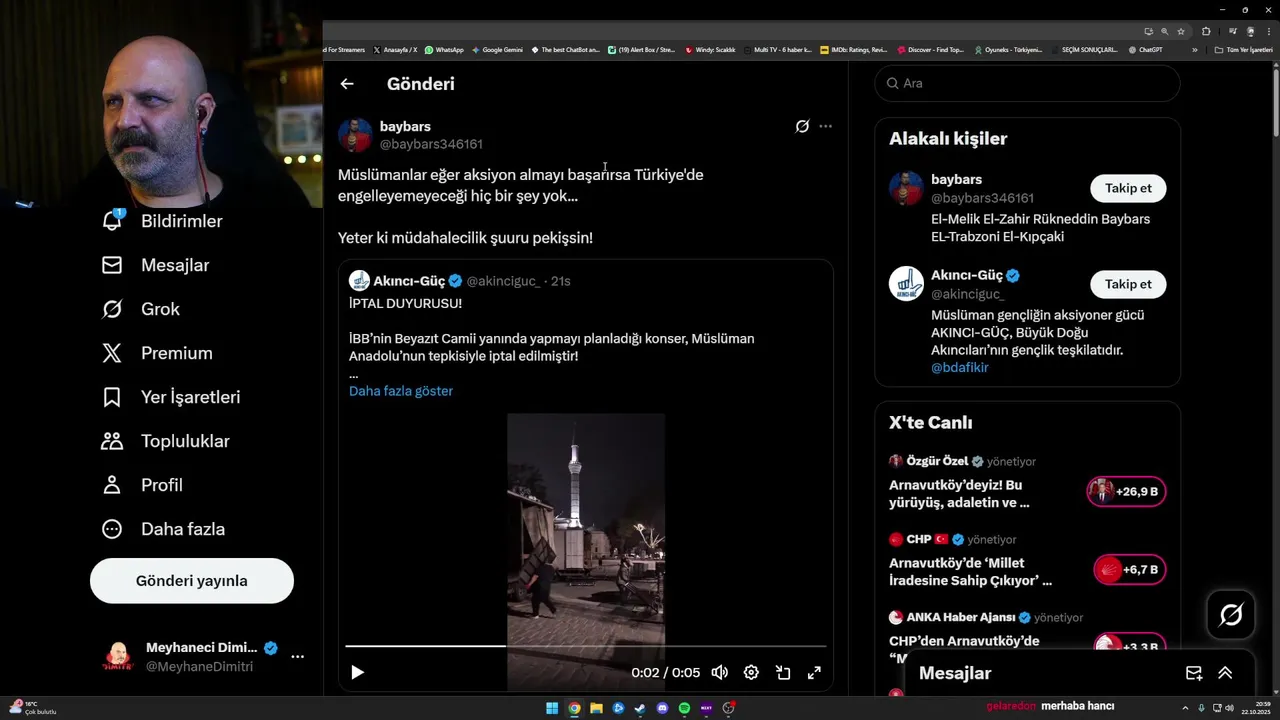Play the video in the quoted post

tap(357, 673)
